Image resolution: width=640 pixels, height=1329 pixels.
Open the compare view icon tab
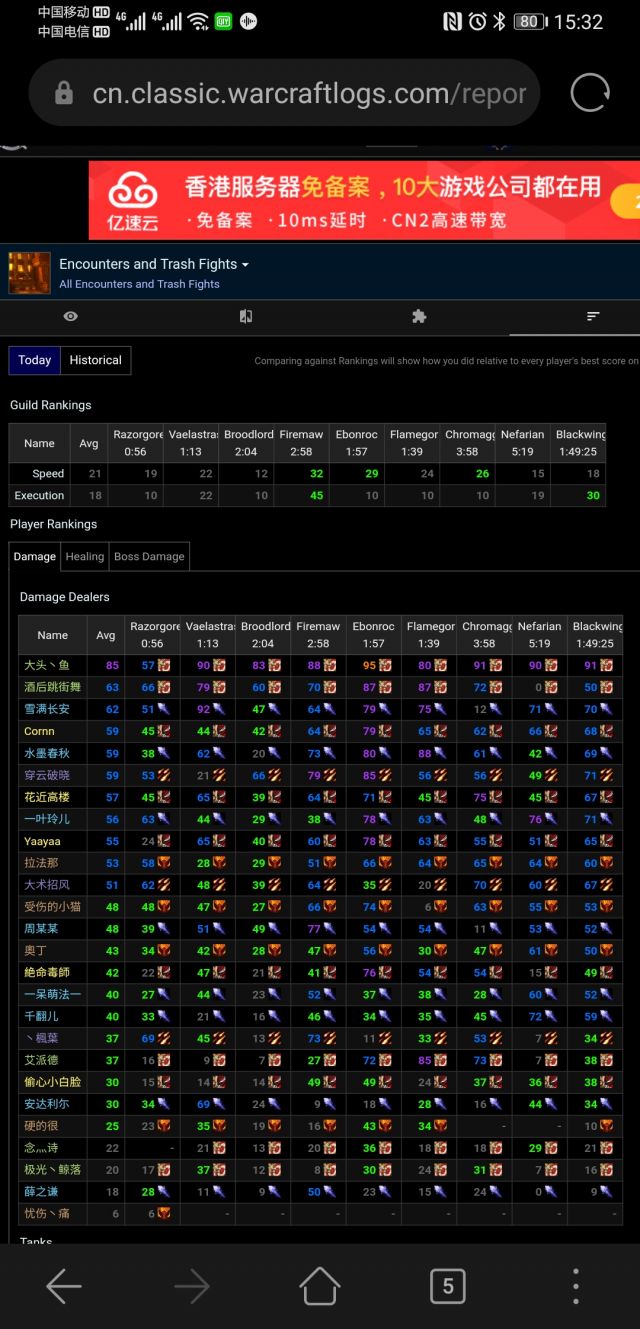245,316
